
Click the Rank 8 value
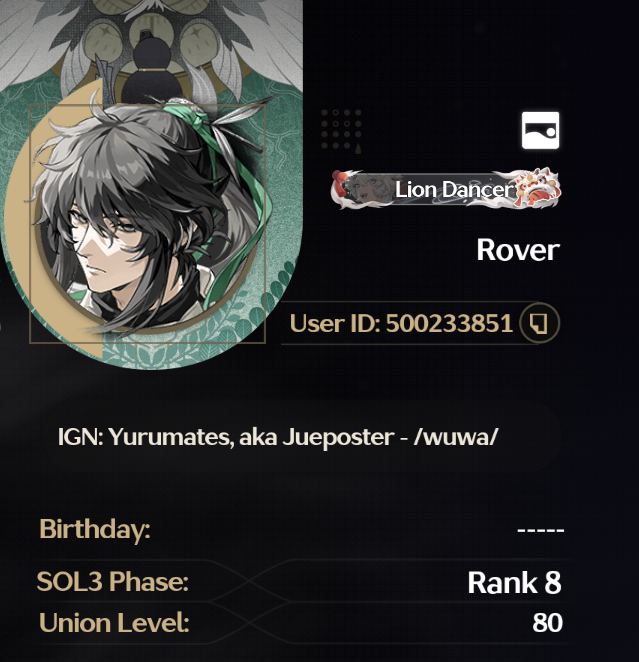(514, 583)
